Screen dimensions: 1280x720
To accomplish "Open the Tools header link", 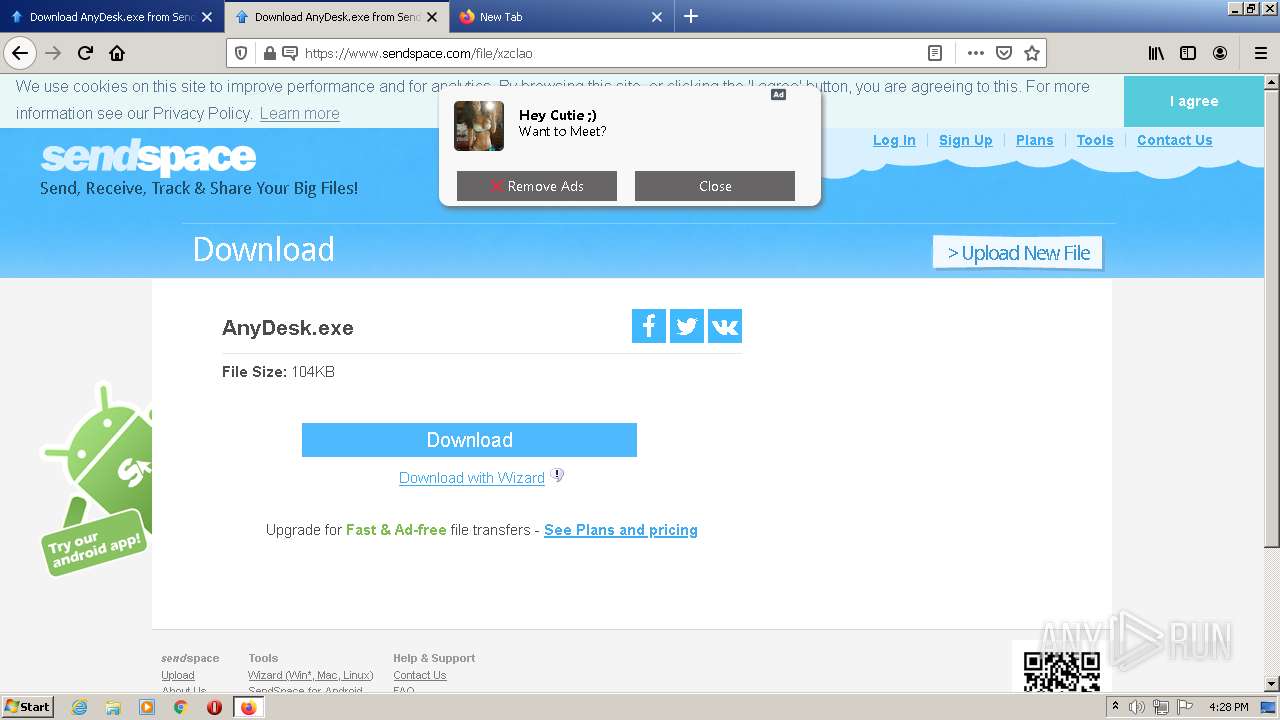I will pyautogui.click(x=1095, y=140).
